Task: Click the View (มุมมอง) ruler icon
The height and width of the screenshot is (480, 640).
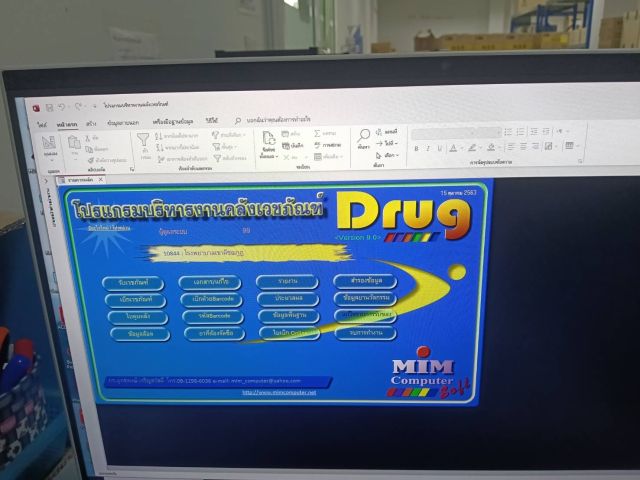Action: click(x=49, y=143)
